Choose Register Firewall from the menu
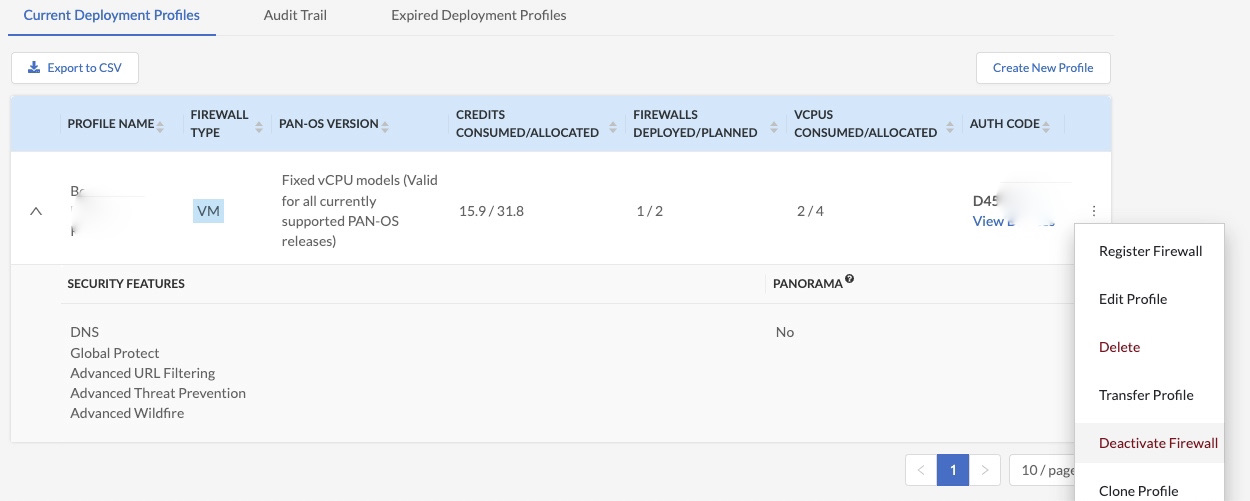Viewport: 1250px width, 501px height. click(x=1150, y=251)
